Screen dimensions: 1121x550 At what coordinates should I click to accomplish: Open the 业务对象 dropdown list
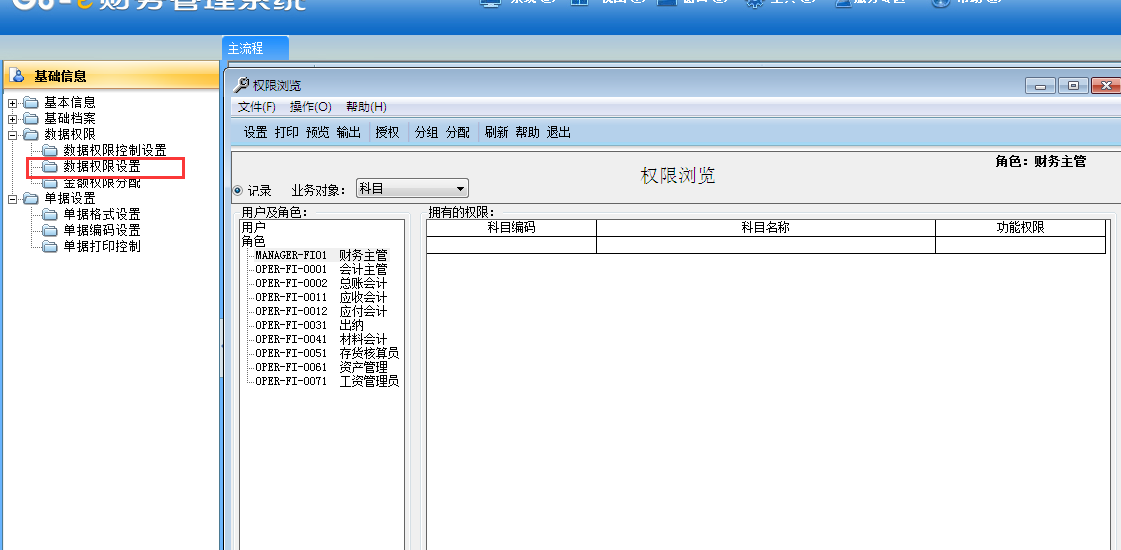point(460,189)
